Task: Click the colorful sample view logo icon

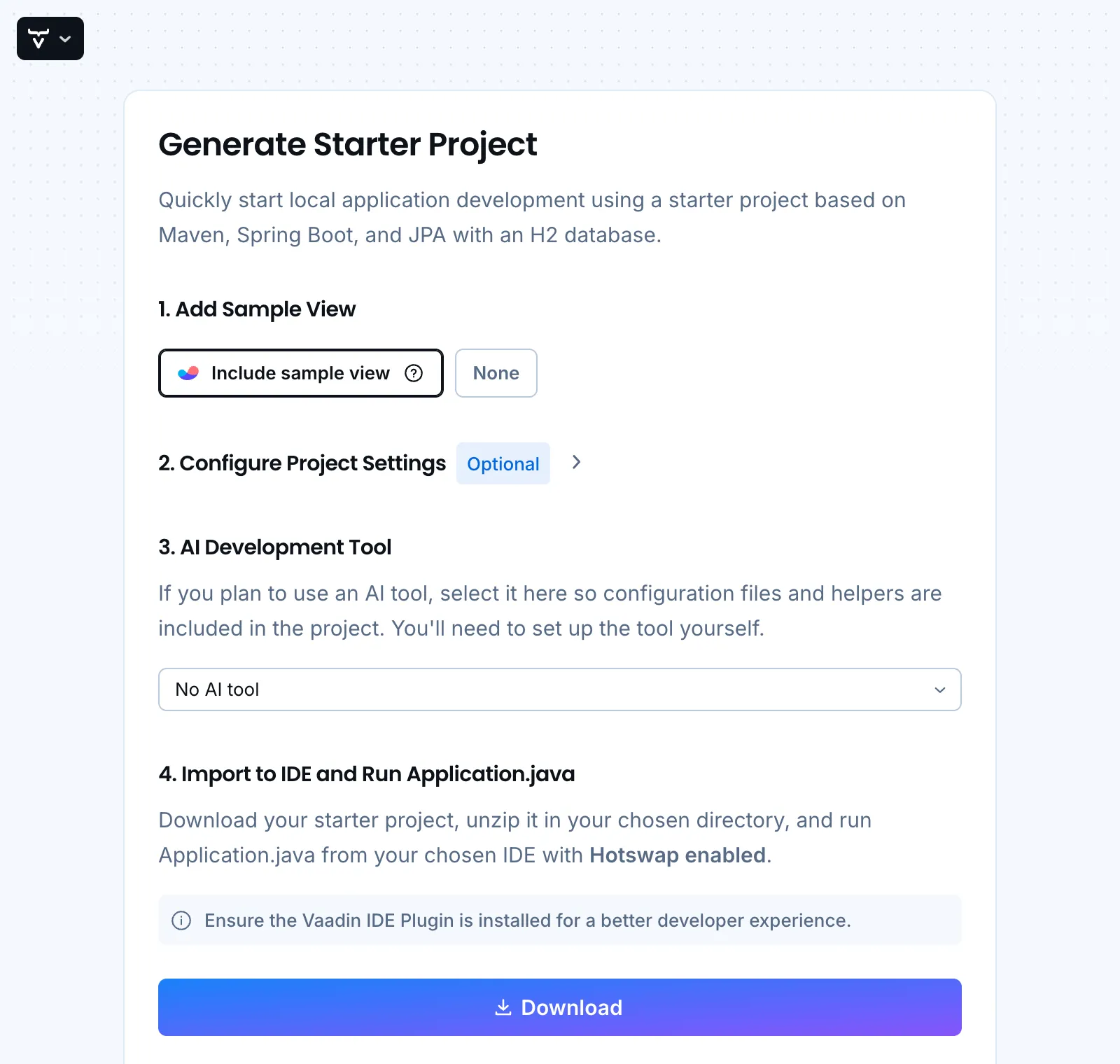Action: tap(188, 373)
